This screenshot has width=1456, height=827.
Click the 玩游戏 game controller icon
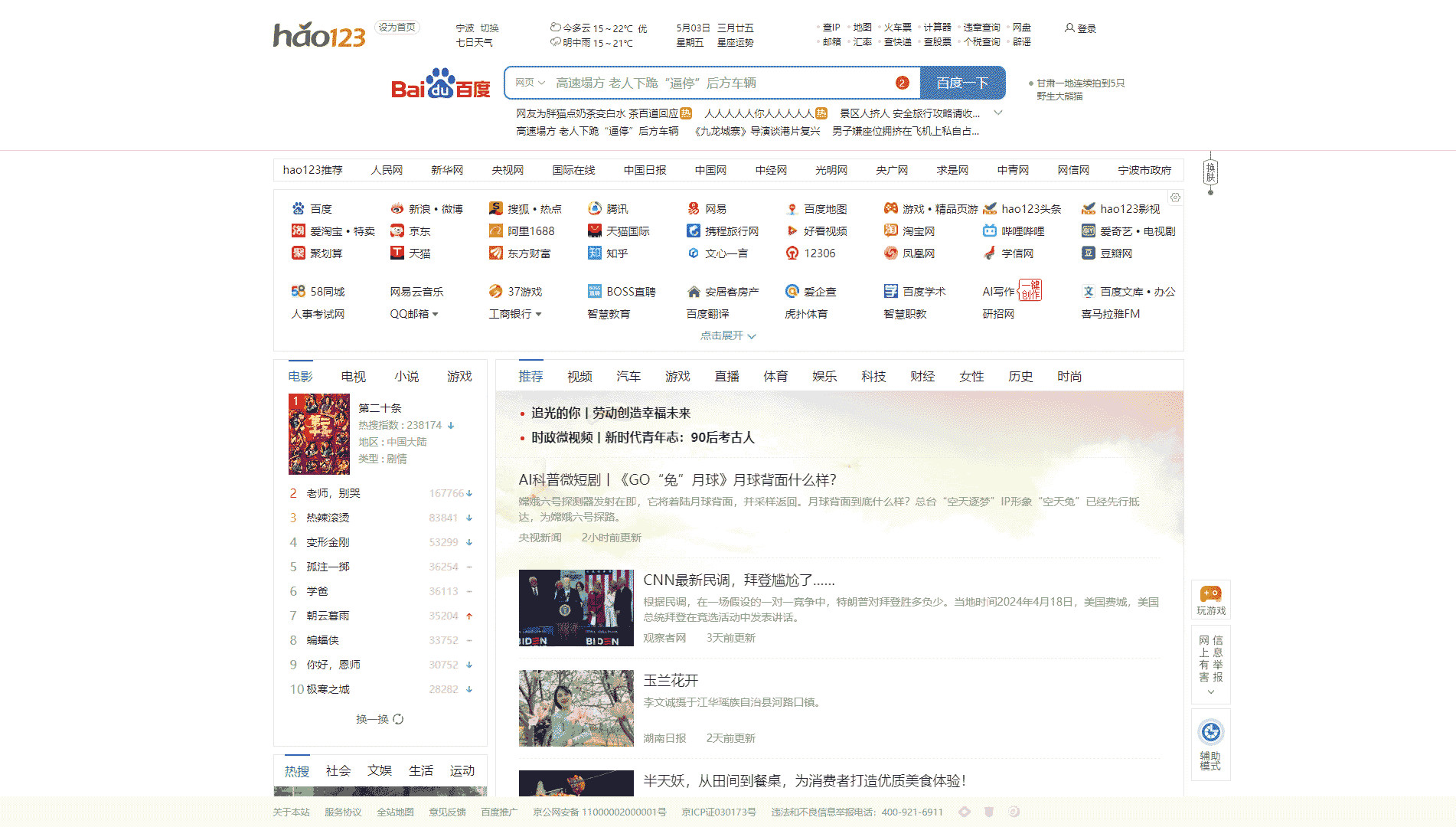click(1210, 593)
